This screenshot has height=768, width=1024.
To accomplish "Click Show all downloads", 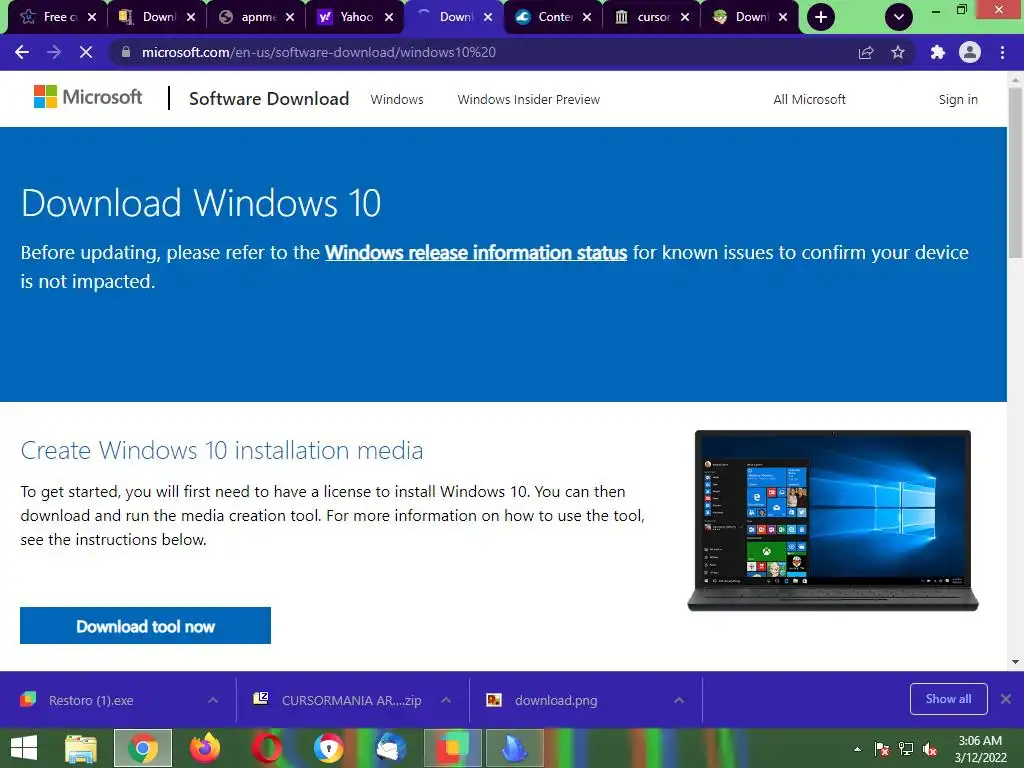I will [948, 699].
